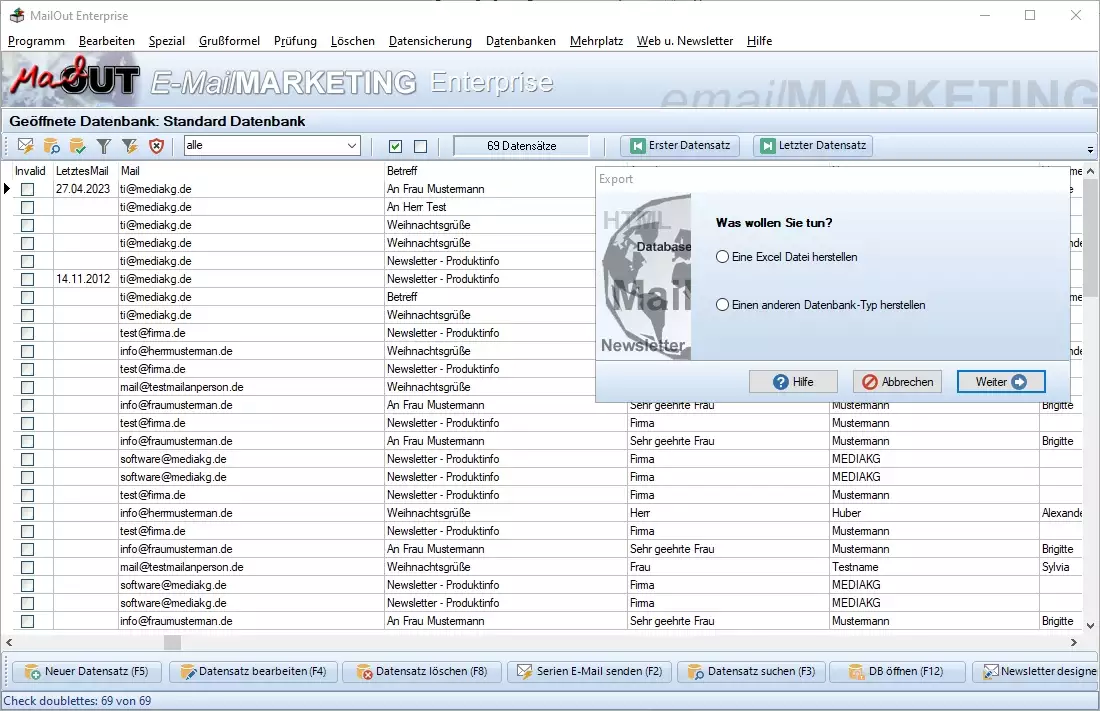Click the horizontal scrollbar thumb
This screenshot has height=711, width=1100.
(x=173, y=643)
